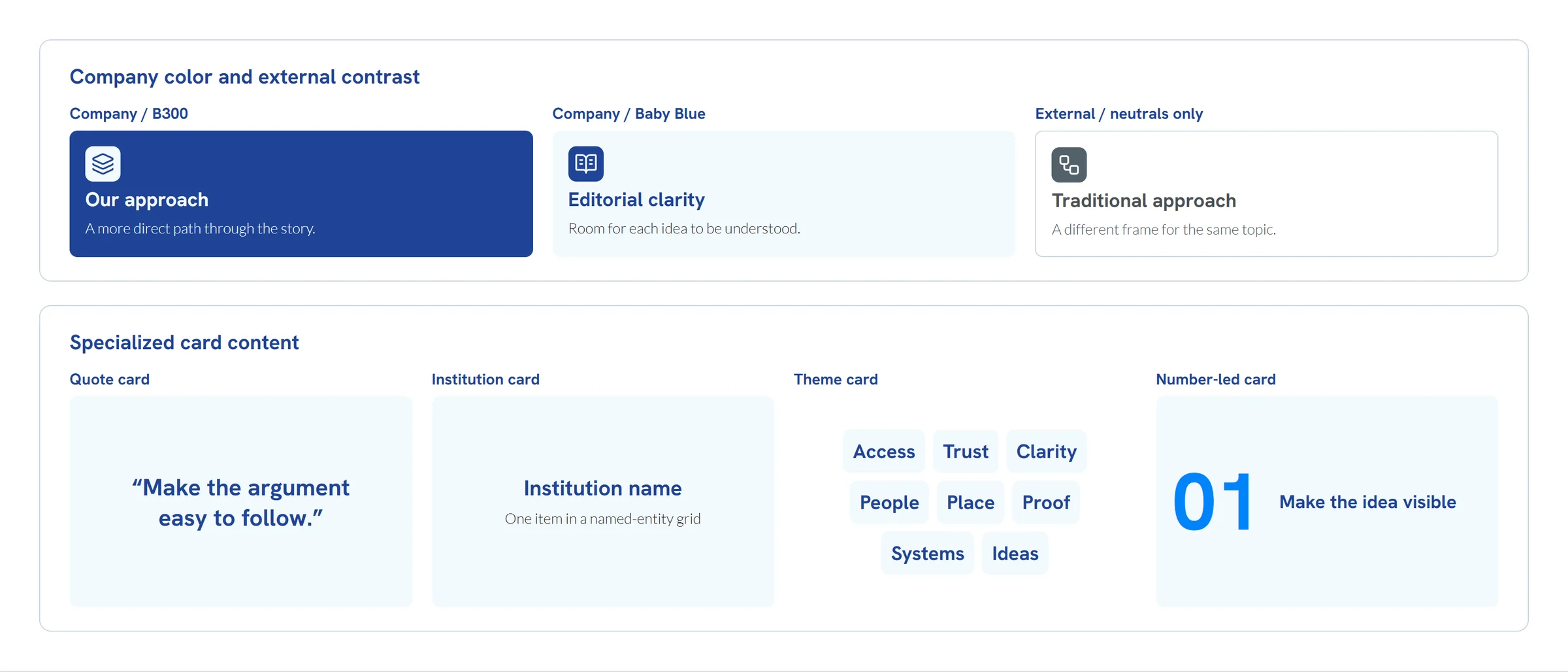Click the "Company / B300" label
This screenshot has width=1568, height=672.
(129, 114)
